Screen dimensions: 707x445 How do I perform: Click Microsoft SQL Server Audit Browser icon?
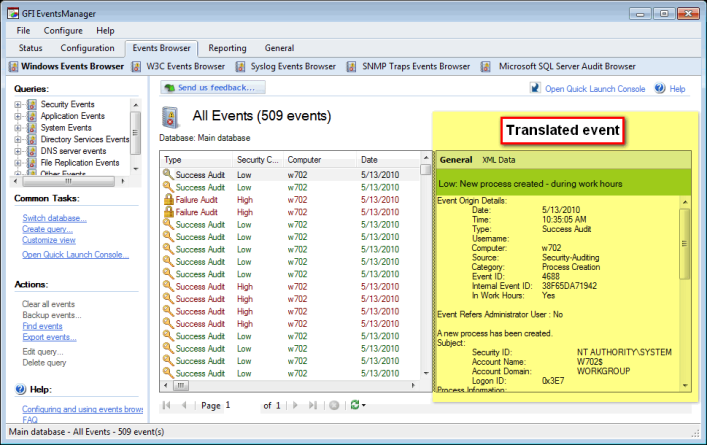tap(486, 67)
